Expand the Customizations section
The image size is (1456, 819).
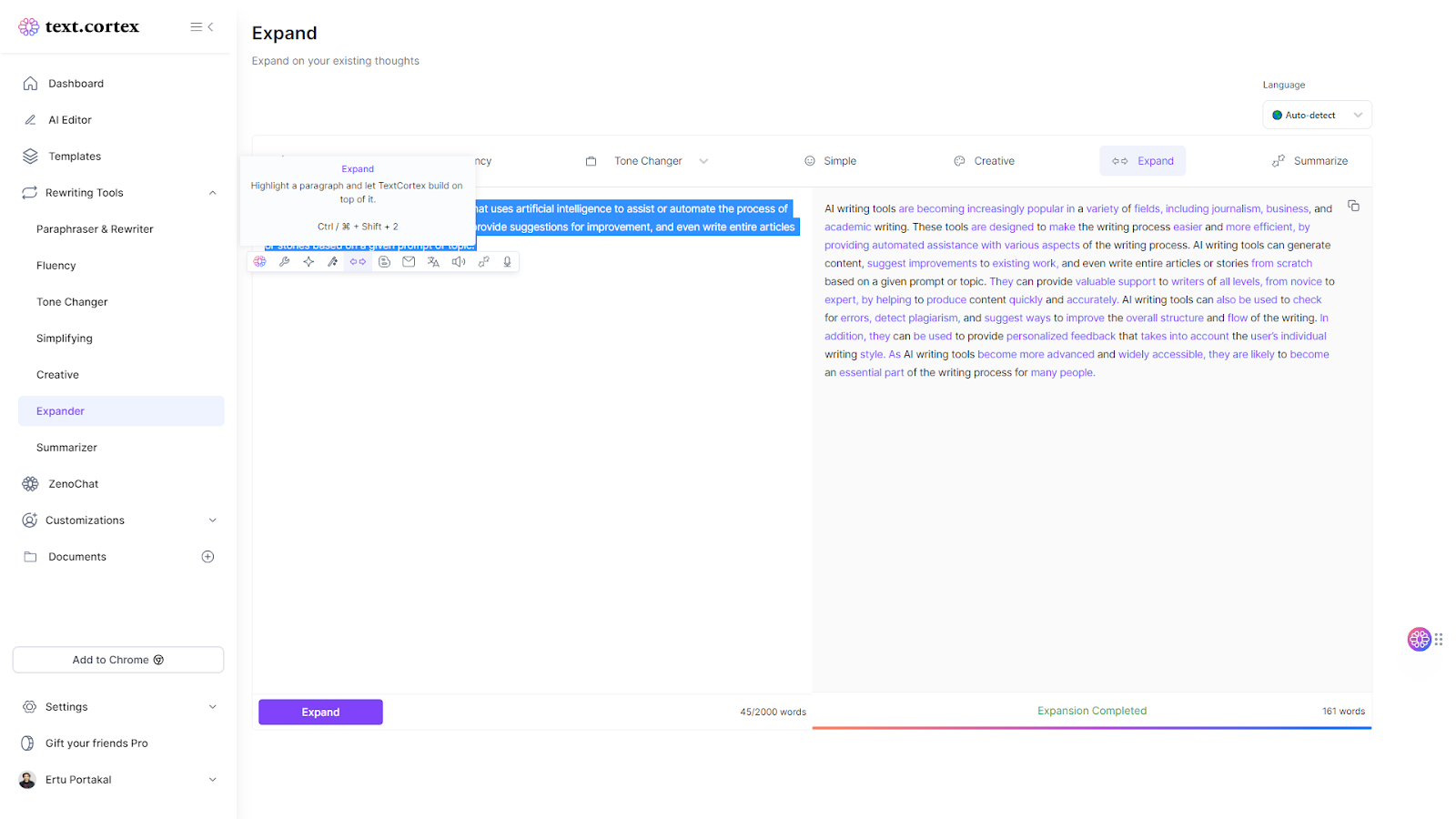pos(213,521)
